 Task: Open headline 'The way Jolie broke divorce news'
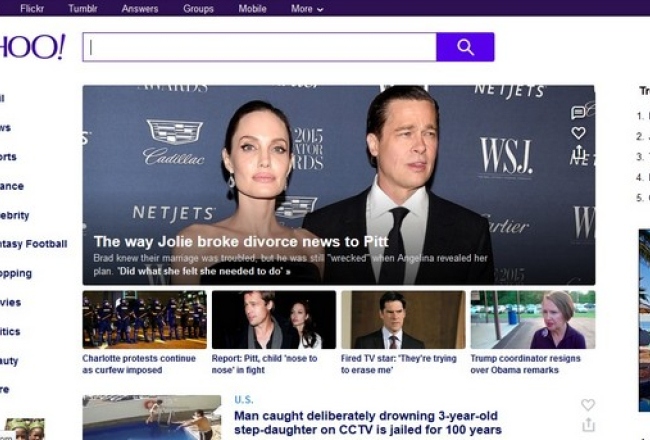pyautogui.click(x=241, y=241)
